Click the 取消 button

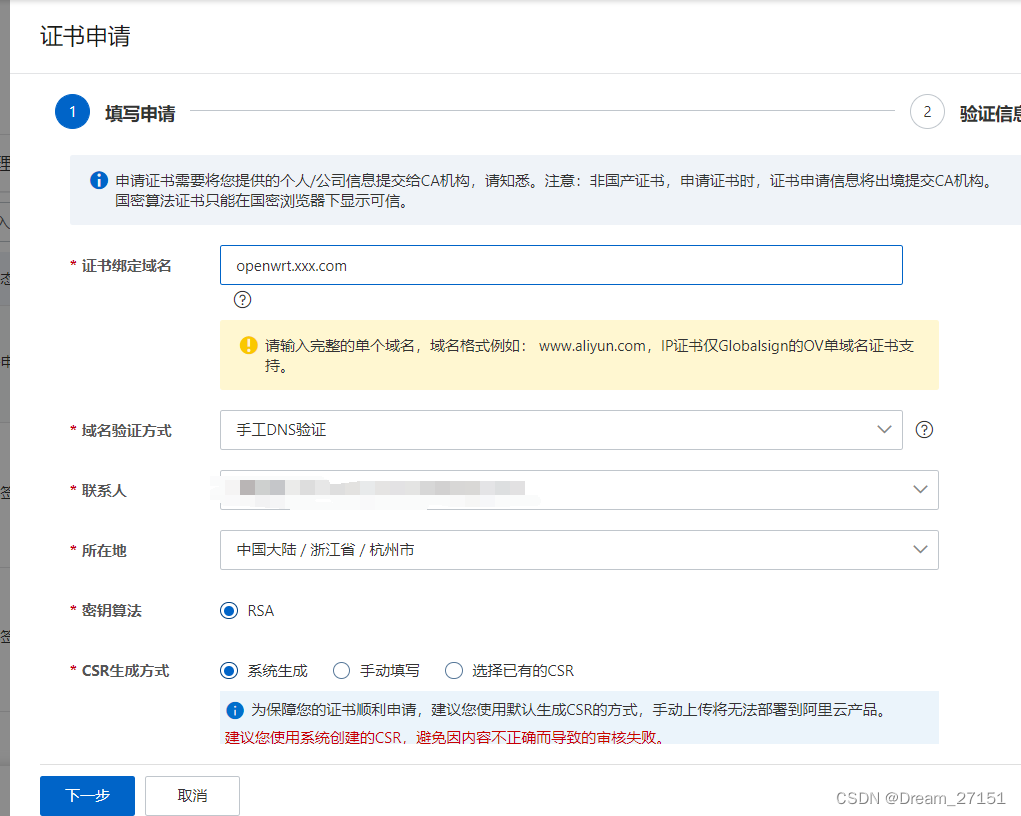[192, 795]
